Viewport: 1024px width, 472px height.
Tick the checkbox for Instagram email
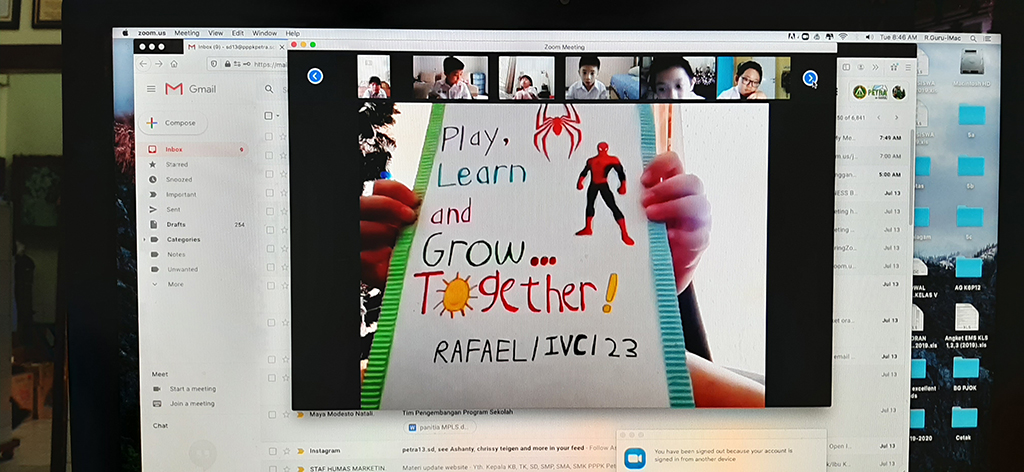270,451
